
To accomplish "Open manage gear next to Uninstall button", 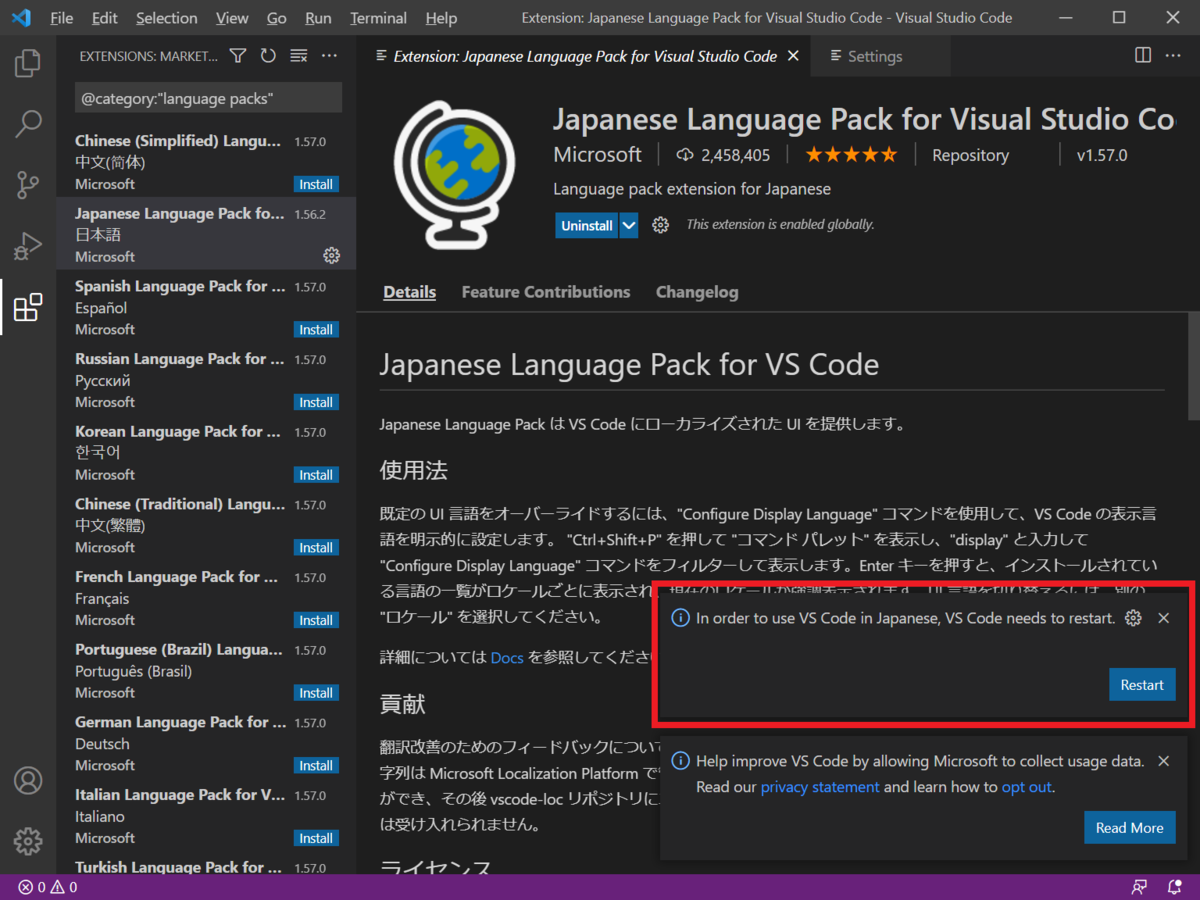I will pyautogui.click(x=660, y=225).
